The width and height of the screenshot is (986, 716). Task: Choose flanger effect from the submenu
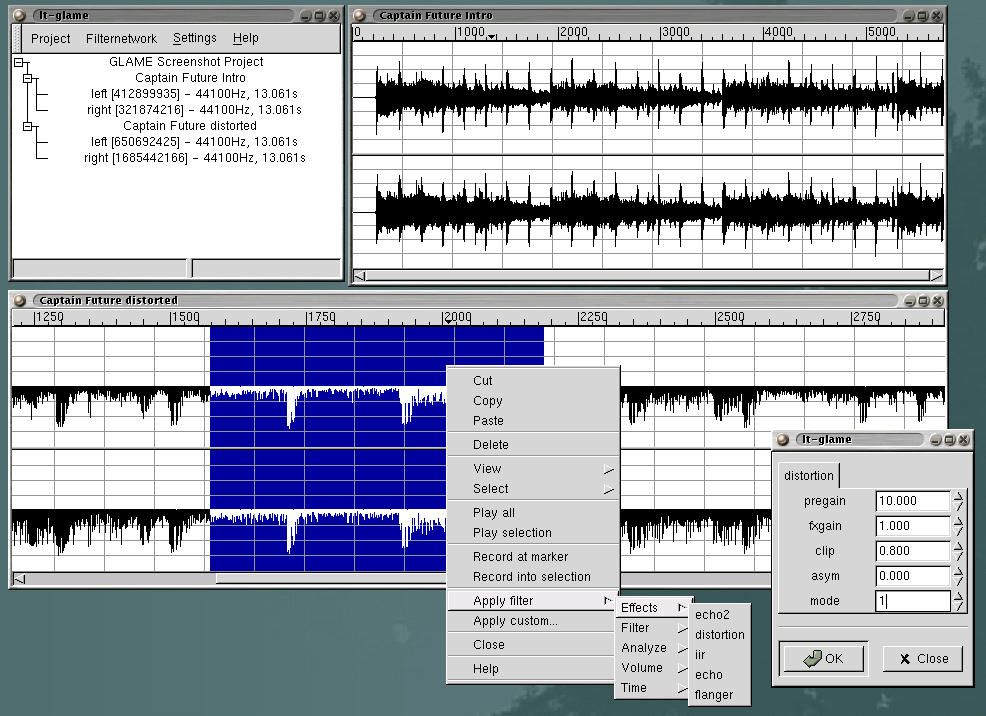click(x=713, y=695)
